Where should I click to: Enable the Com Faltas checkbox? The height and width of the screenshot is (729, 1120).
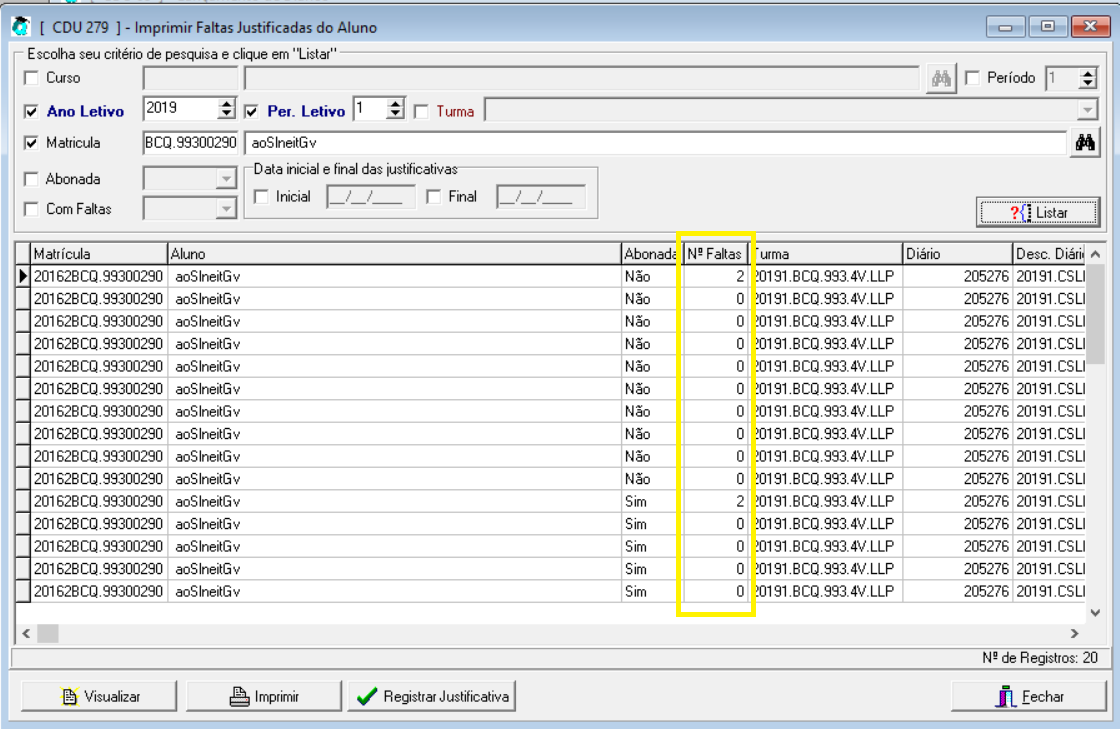(x=32, y=209)
